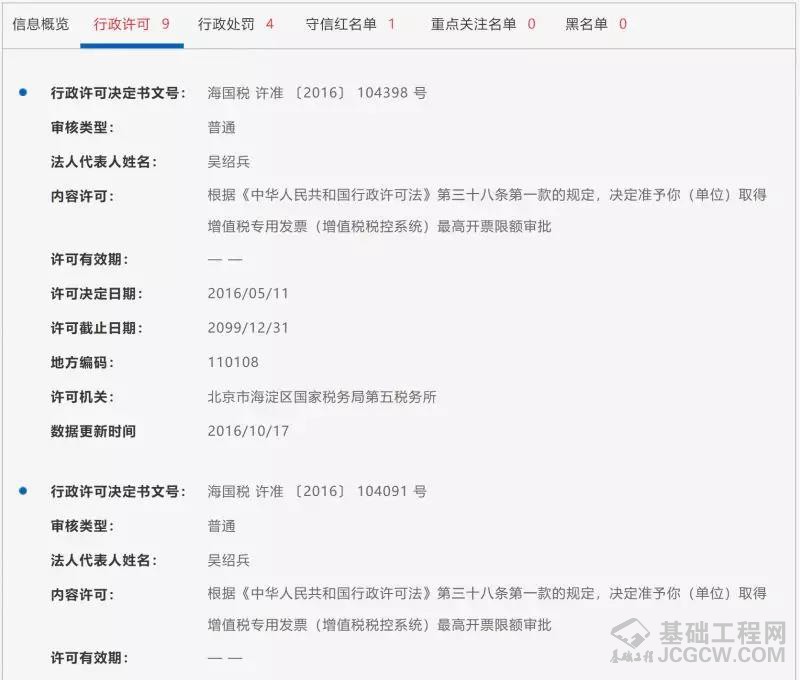
Task: View the 重点关注名单 tab
Action: [482, 23]
